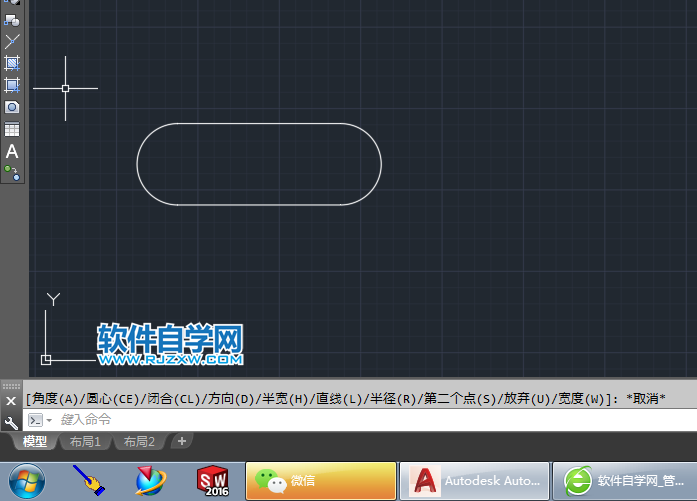
Task: Switch to the 模型 tab
Action: pyautogui.click(x=35, y=441)
